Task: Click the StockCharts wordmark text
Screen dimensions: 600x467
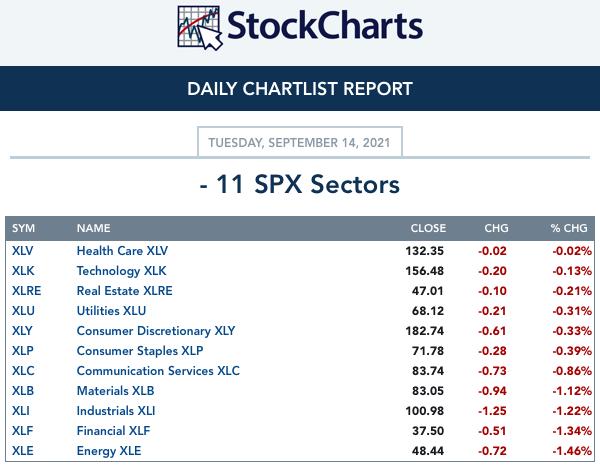Action: click(x=325, y=26)
